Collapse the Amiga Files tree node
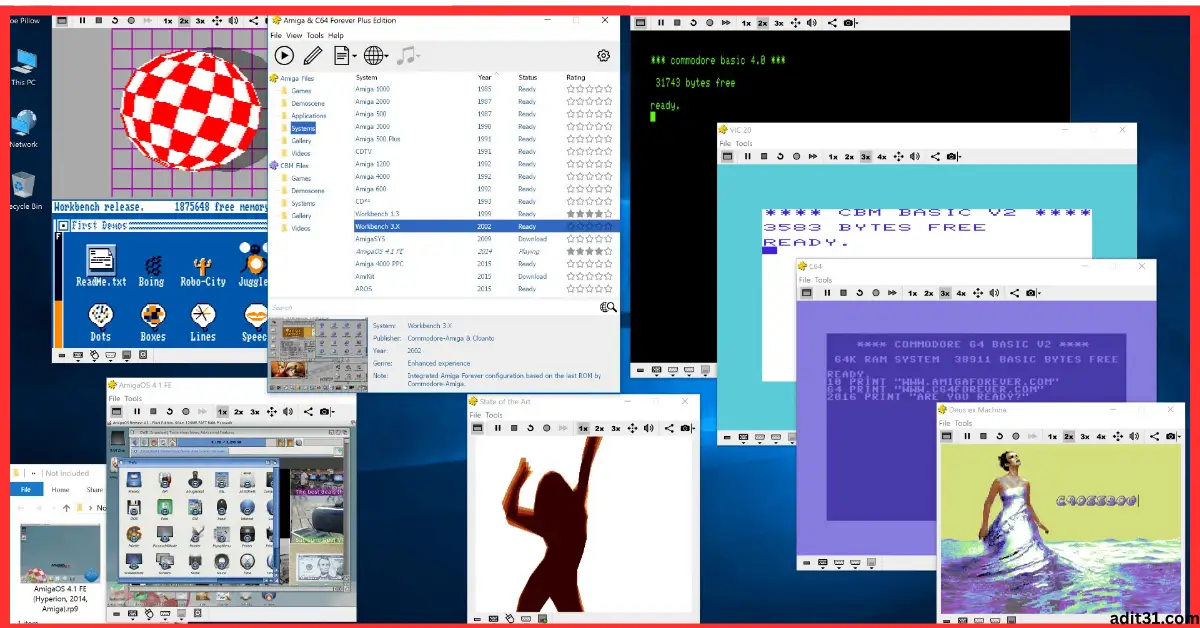The width and height of the screenshot is (1200, 628). click(x=273, y=78)
